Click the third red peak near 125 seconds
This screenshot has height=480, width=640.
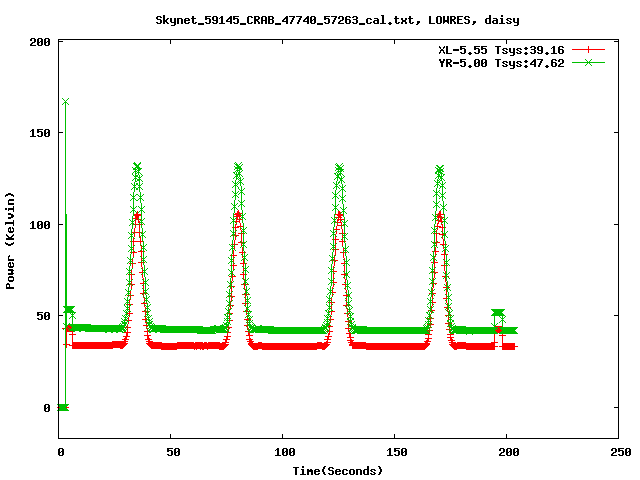[x=339, y=214]
